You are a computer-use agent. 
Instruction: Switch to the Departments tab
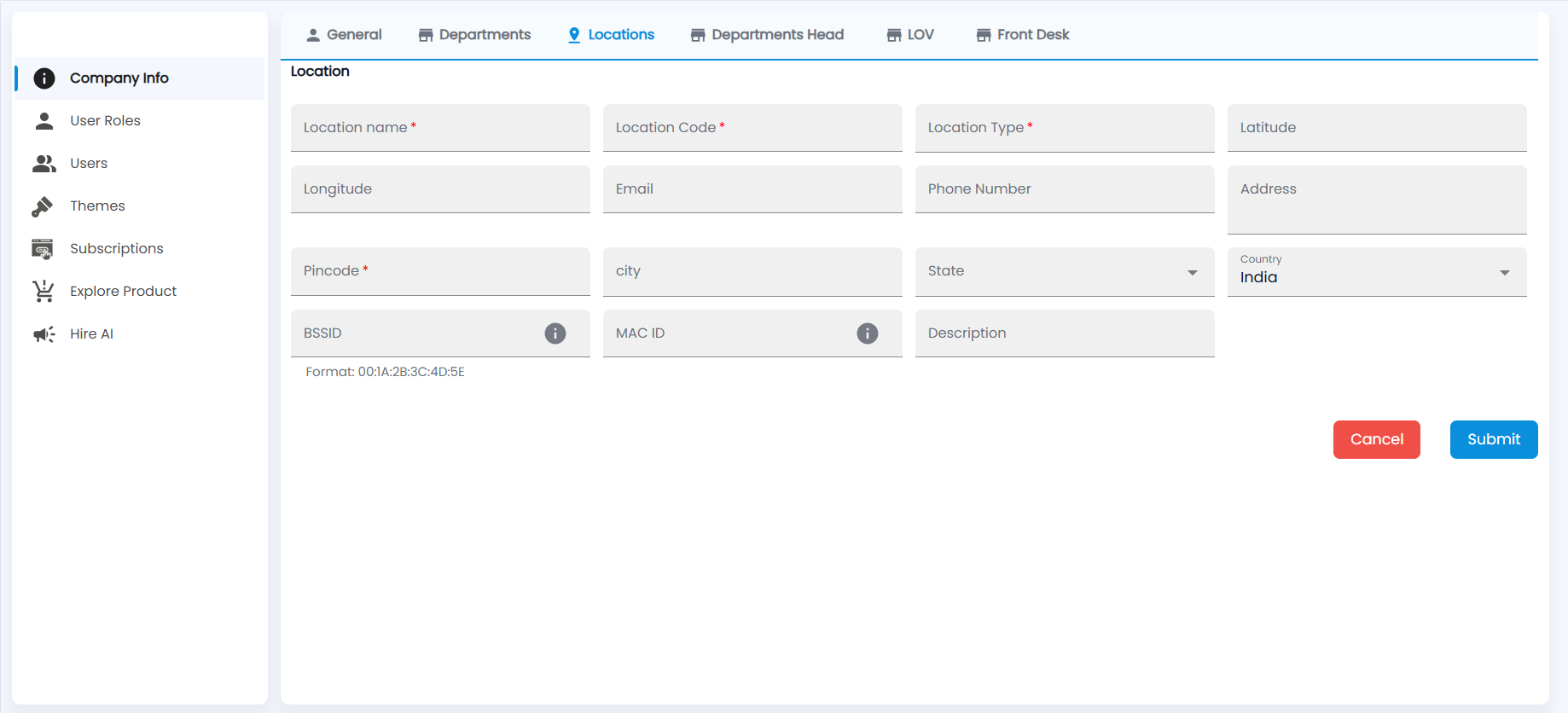coord(474,35)
